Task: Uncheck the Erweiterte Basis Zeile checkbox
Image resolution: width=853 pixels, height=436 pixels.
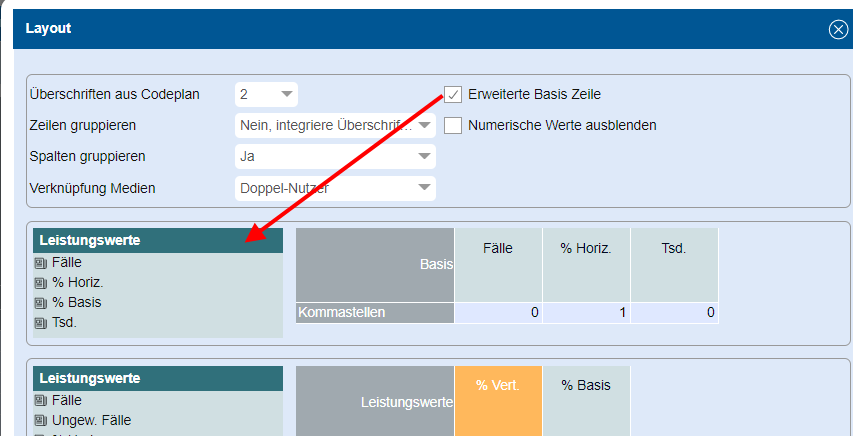Action: click(453, 95)
